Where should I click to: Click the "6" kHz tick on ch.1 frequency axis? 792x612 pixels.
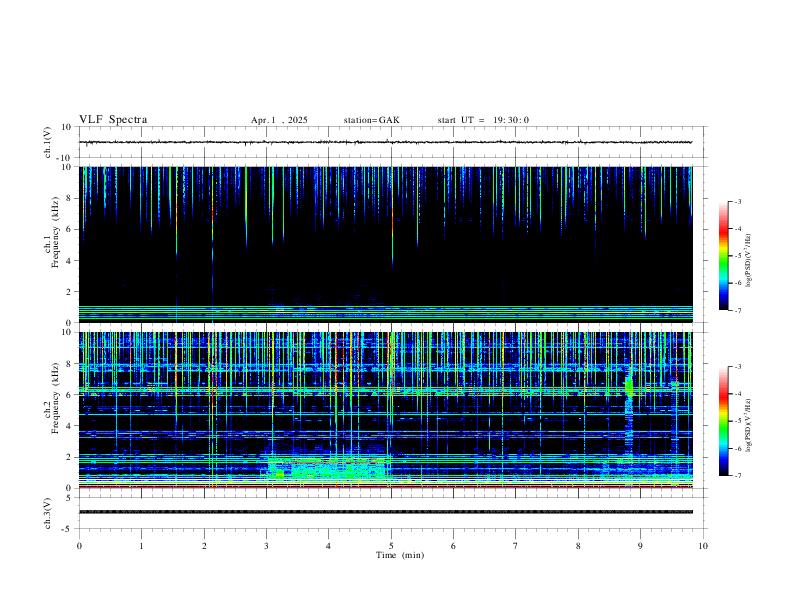[70, 229]
